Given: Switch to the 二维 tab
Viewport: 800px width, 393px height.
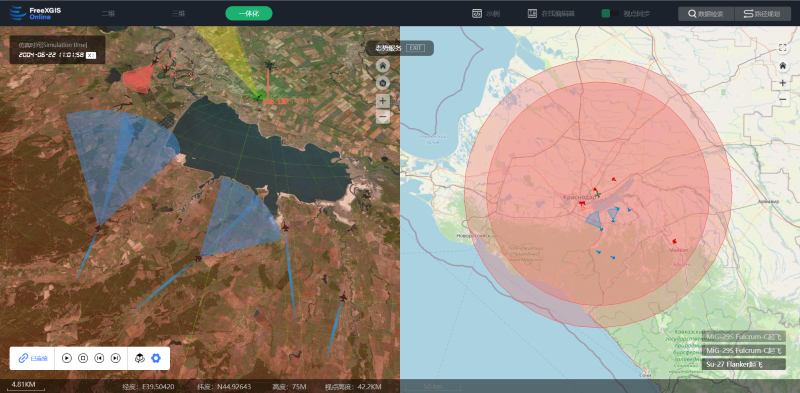Looking at the screenshot, I should click(108, 14).
